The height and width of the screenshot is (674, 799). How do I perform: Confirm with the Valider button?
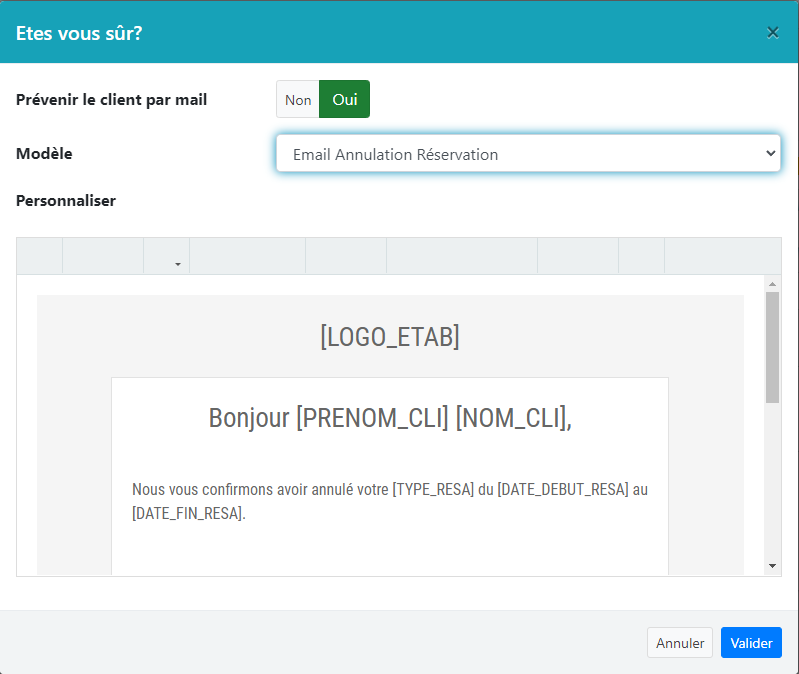click(x=751, y=643)
